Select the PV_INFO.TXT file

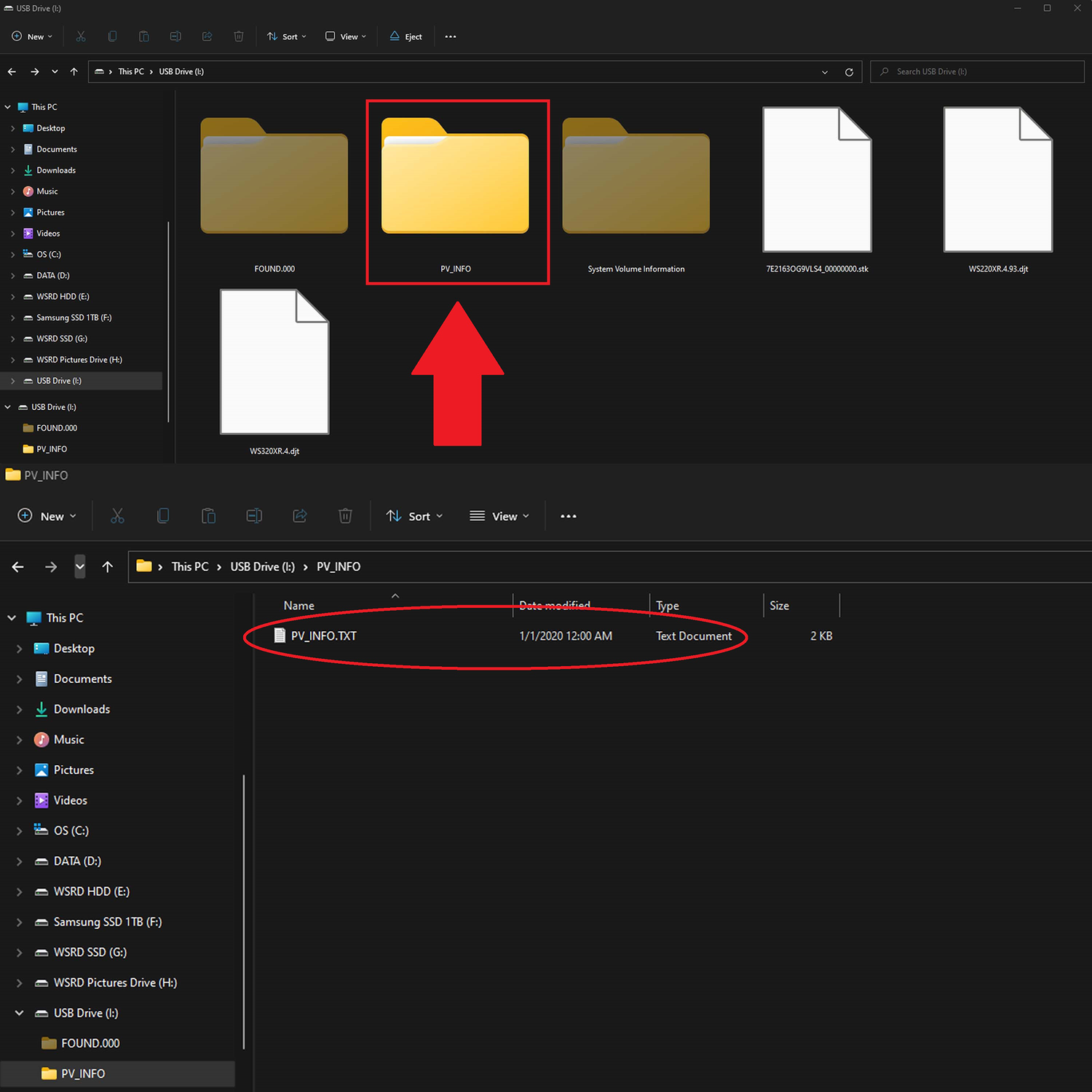pyautogui.click(x=323, y=636)
